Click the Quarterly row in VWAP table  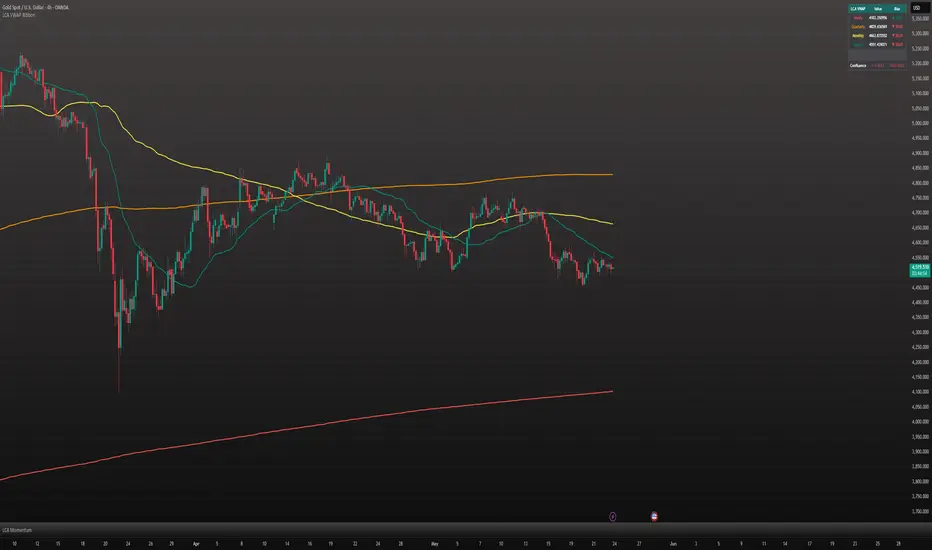877,27
